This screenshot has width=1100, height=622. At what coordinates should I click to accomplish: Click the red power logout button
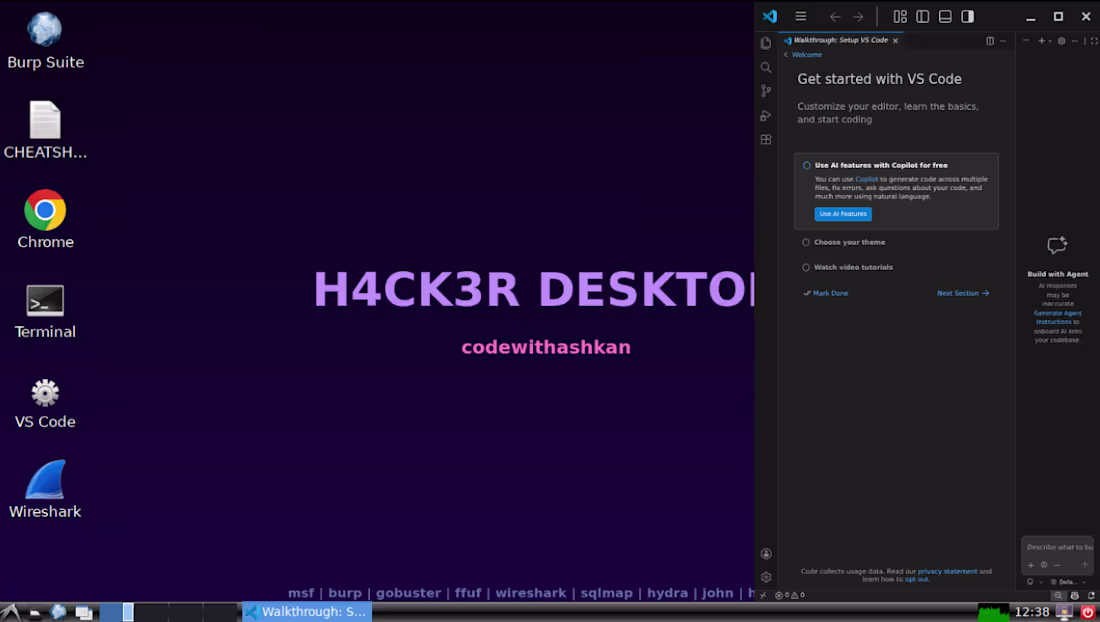coord(1087,612)
